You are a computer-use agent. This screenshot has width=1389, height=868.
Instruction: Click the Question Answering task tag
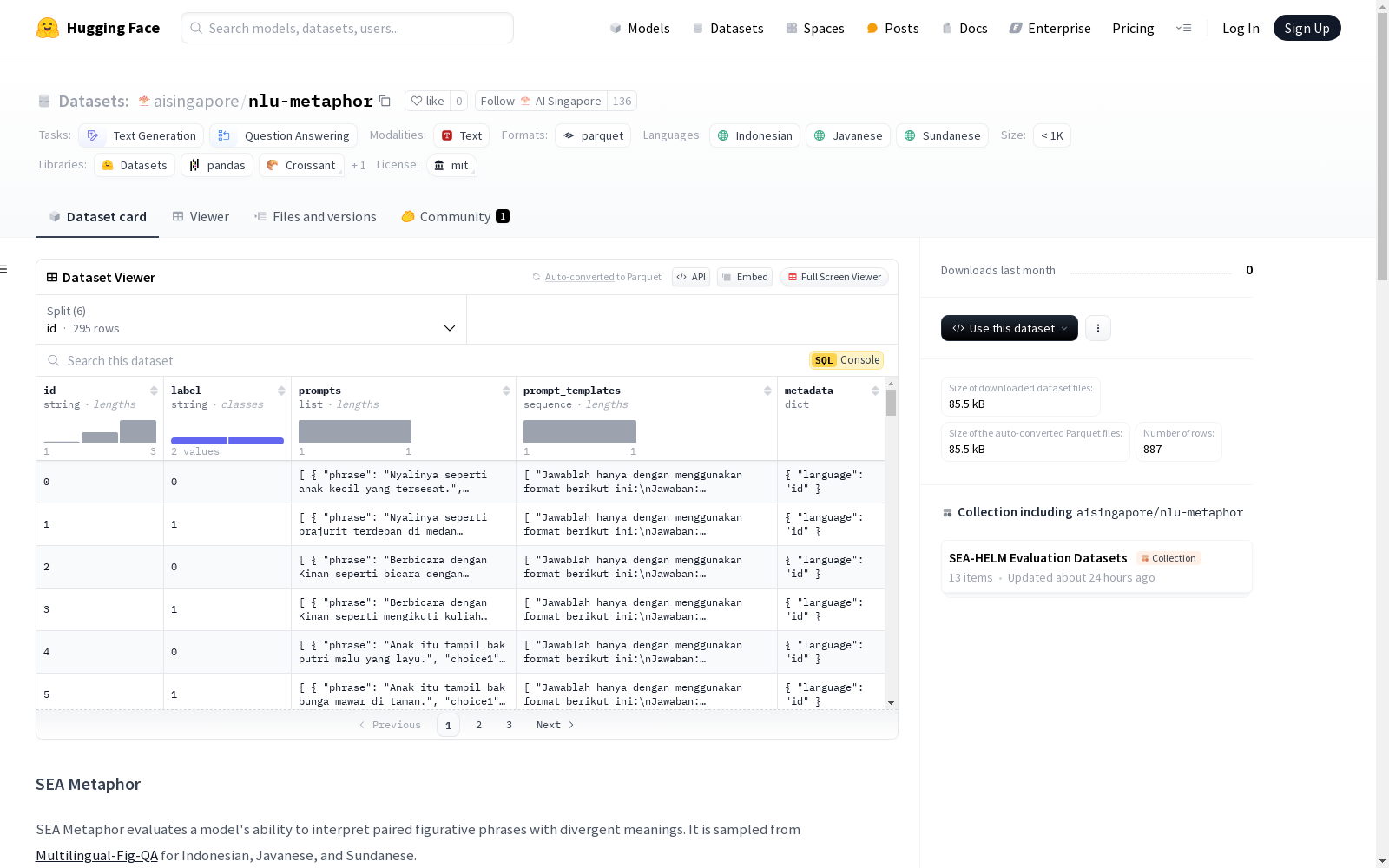click(x=284, y=135)
